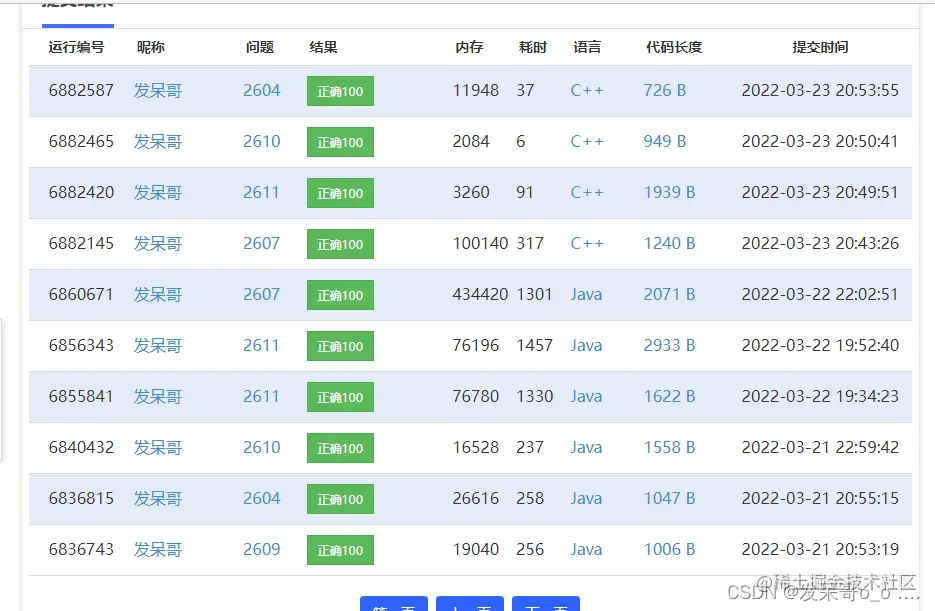View 1240 B code length link
Screen dimensions: 935x611
(x=669, y=244)
